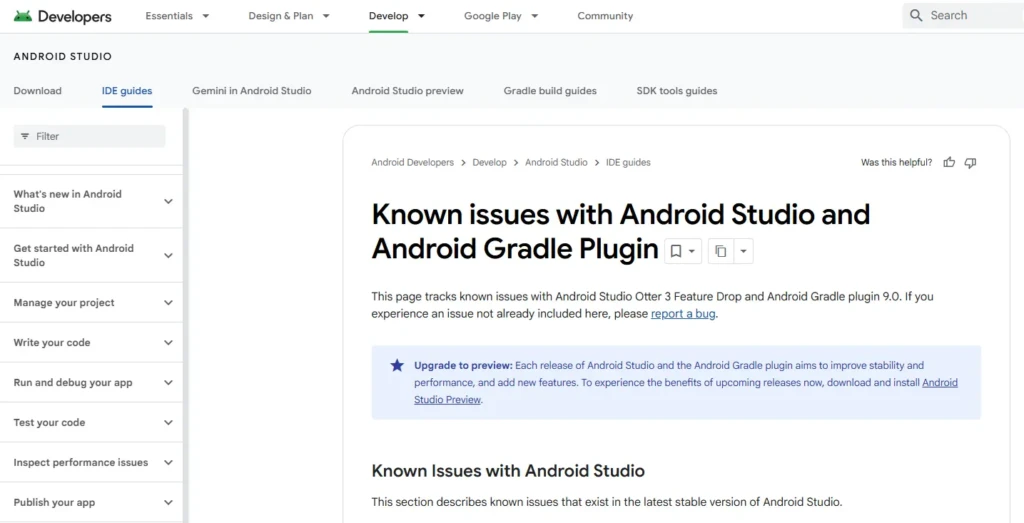Open Gemini in Android Studio tab
The height and width of the screenshot is (523, 1024).
[x=251, y=91]
